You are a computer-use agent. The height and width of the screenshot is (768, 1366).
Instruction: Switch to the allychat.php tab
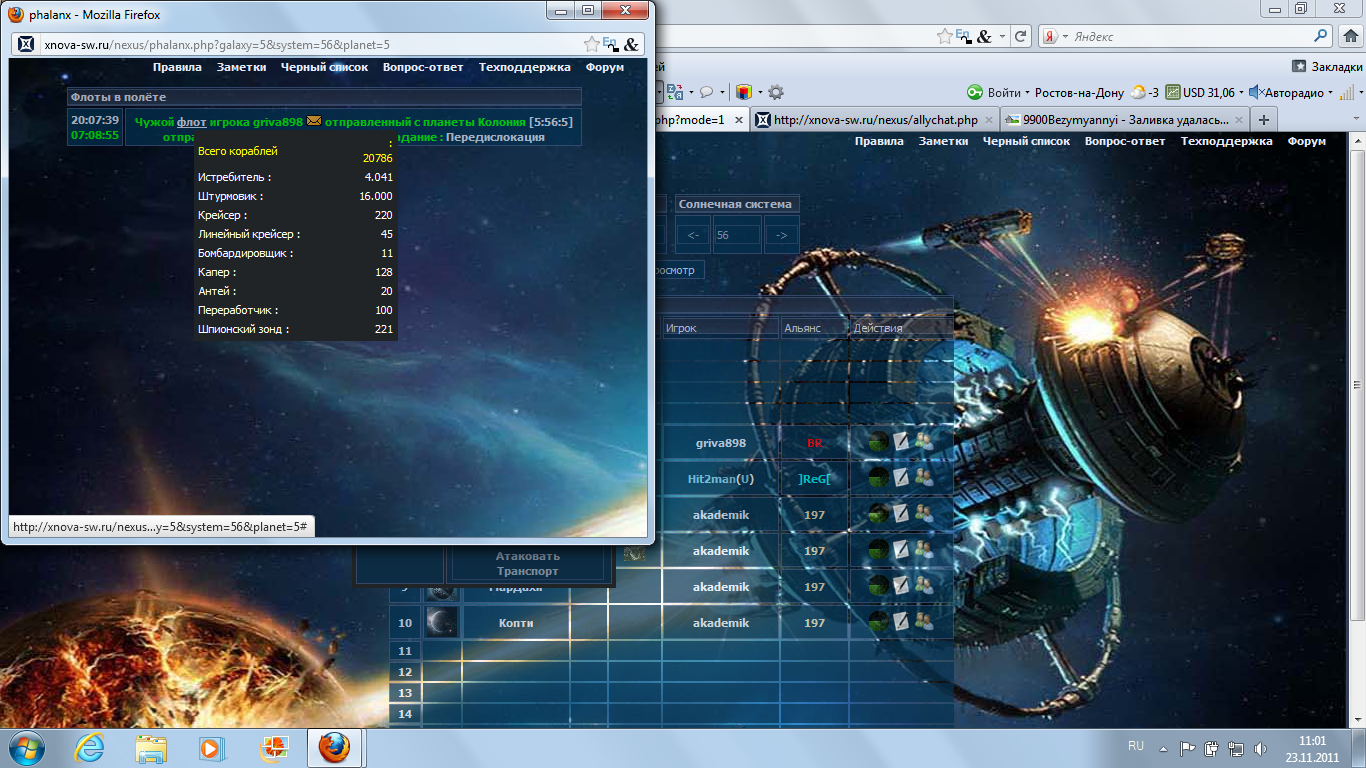874,119
